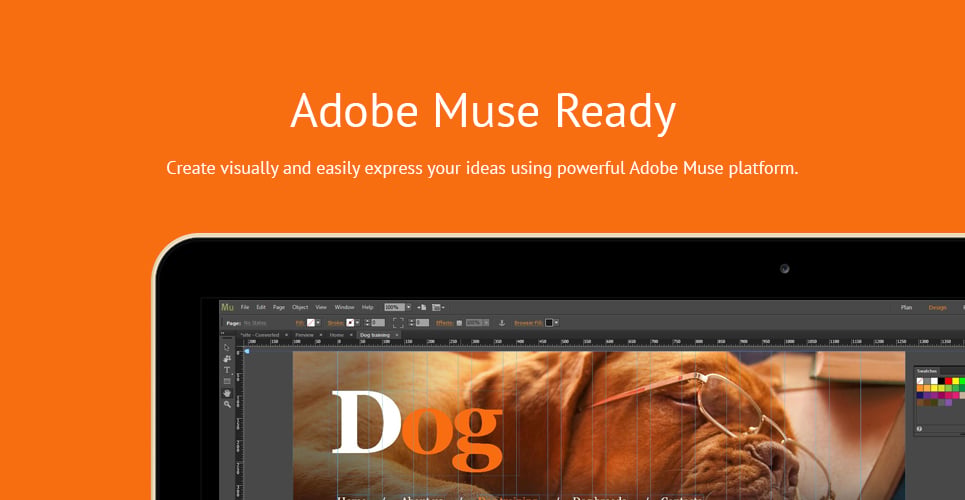Click the small icon next to Effects
The height and width of the screenshot is (500, 965).
pos(459,323)
